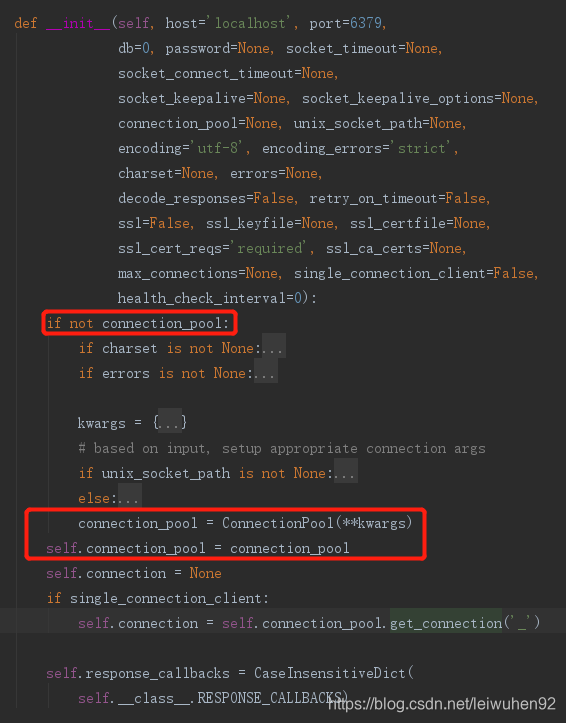Click the encoding_errors='strict' parameter

[358, 148]
